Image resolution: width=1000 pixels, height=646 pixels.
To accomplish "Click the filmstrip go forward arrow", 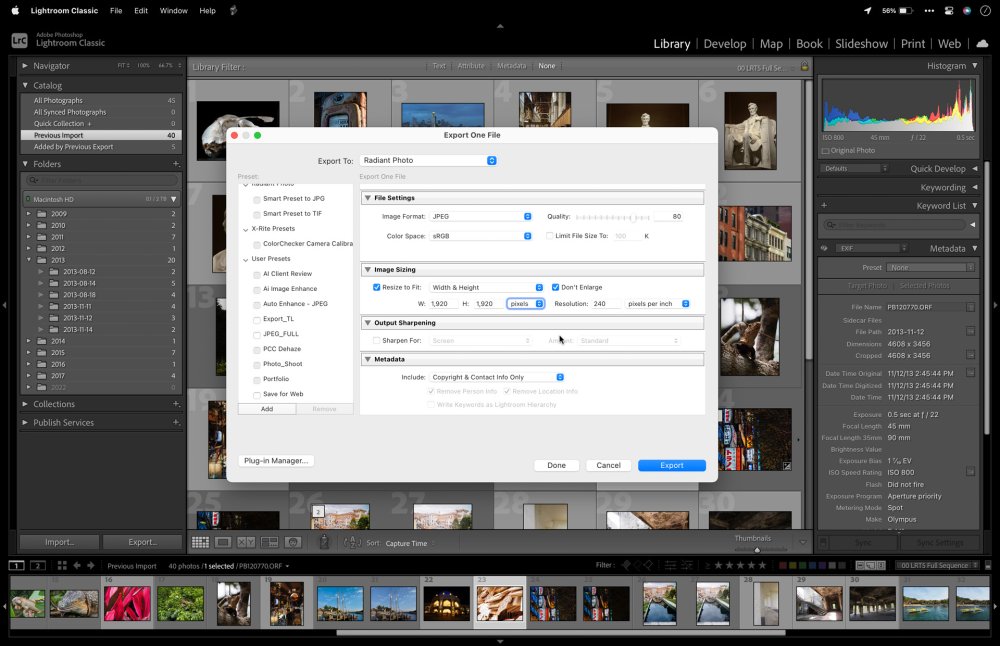I will pos(93,566).
